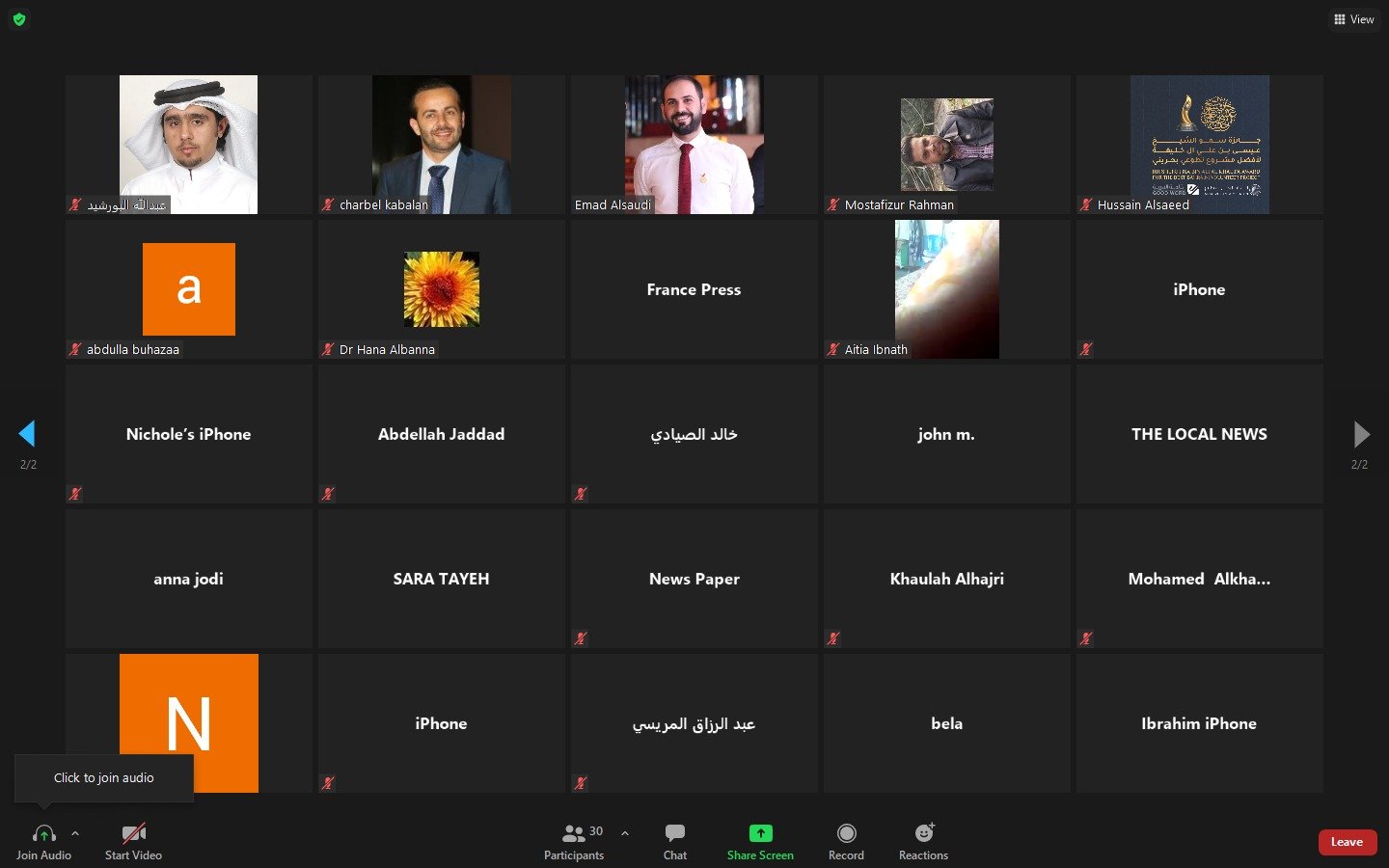Open the View layout menu
Viewport: 1389px width, 868px height.
(1353, 19)
